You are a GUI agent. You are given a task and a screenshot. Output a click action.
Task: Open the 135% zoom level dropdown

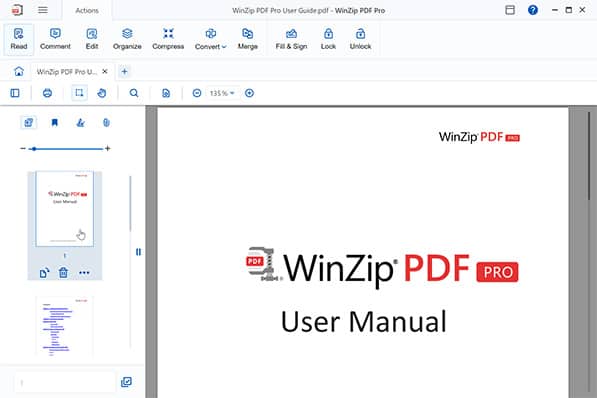(x=222, y=93)
